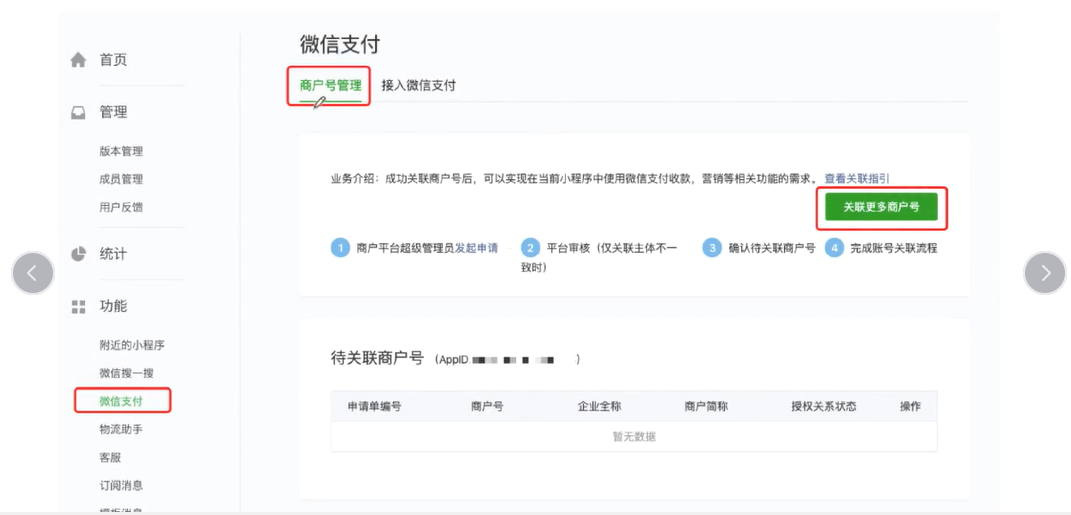Switch to the 接入微信支付 tab
This screenshot has height=515, width=1071.
(x=419, y=86)
